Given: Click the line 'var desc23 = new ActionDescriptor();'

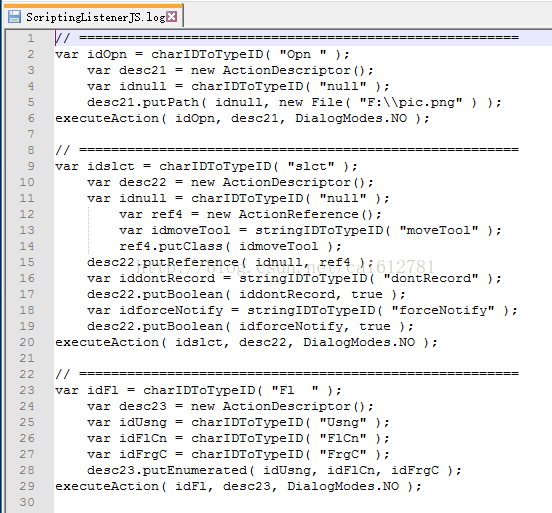Looking at the screenshot, I should (230, 406).
